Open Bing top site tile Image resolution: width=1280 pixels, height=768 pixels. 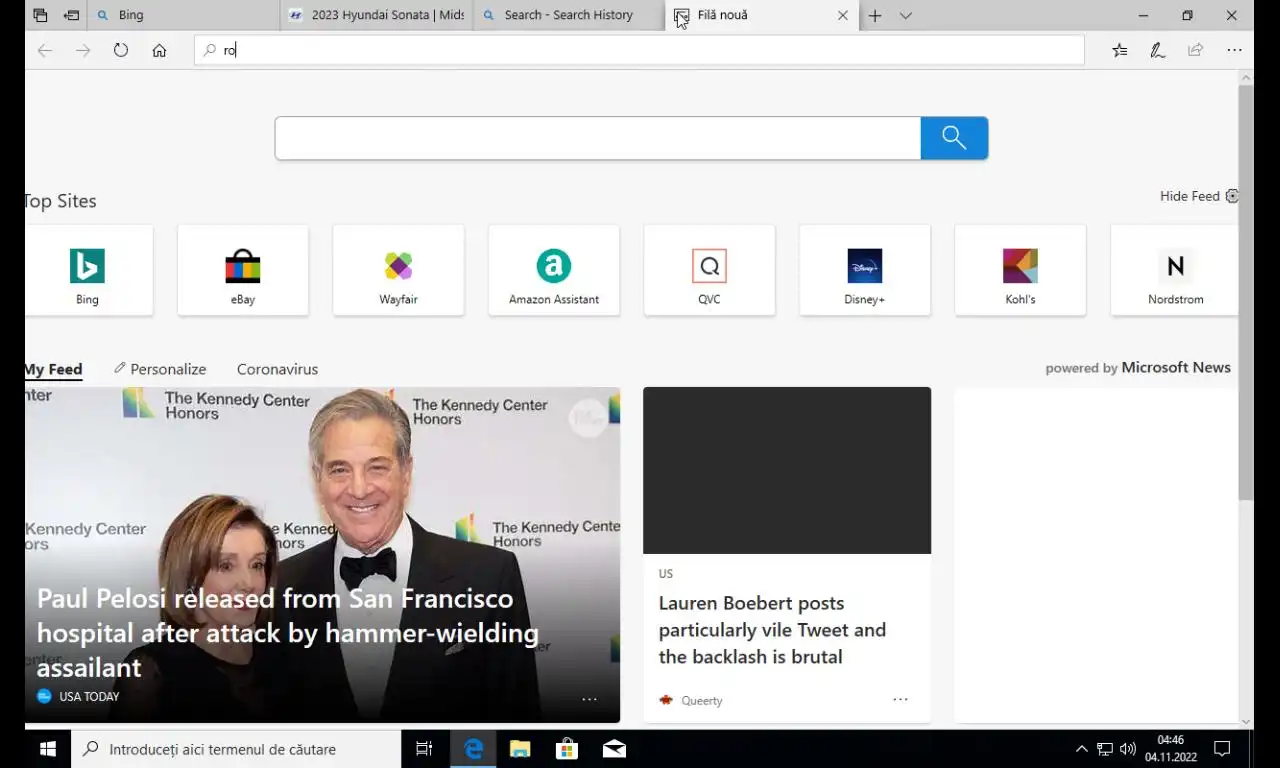click(88, 270)
